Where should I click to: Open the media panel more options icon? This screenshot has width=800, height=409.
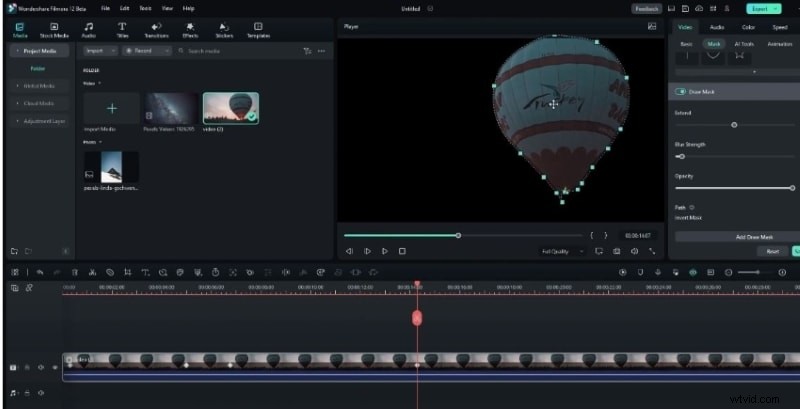coord(321,51)
